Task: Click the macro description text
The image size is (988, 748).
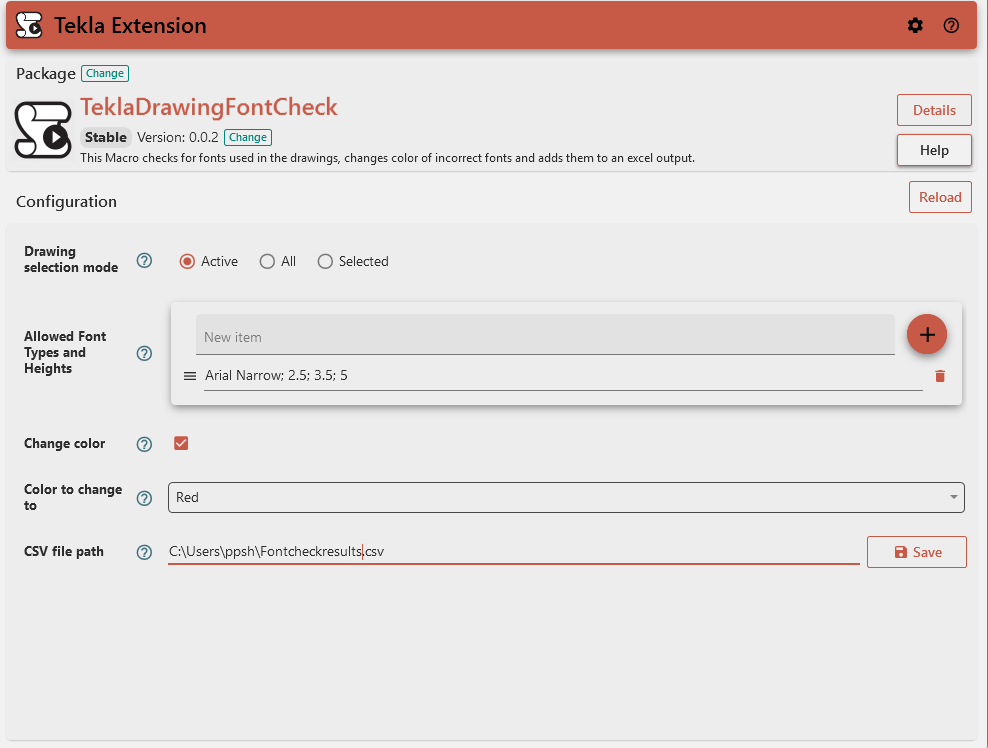Action: coord(388,158)
